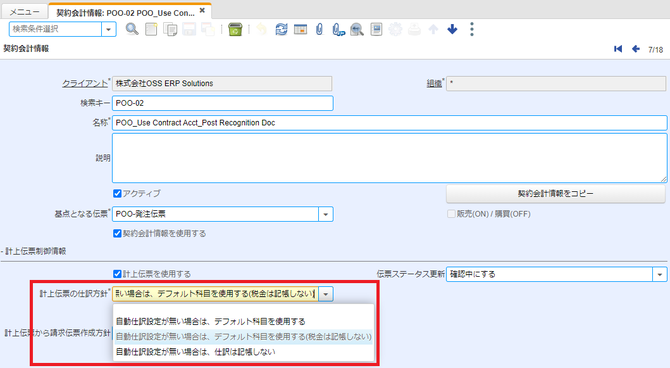Click the greyed-out Save and New icon
Screen dimensions: 670x368
tap(208, 29)
